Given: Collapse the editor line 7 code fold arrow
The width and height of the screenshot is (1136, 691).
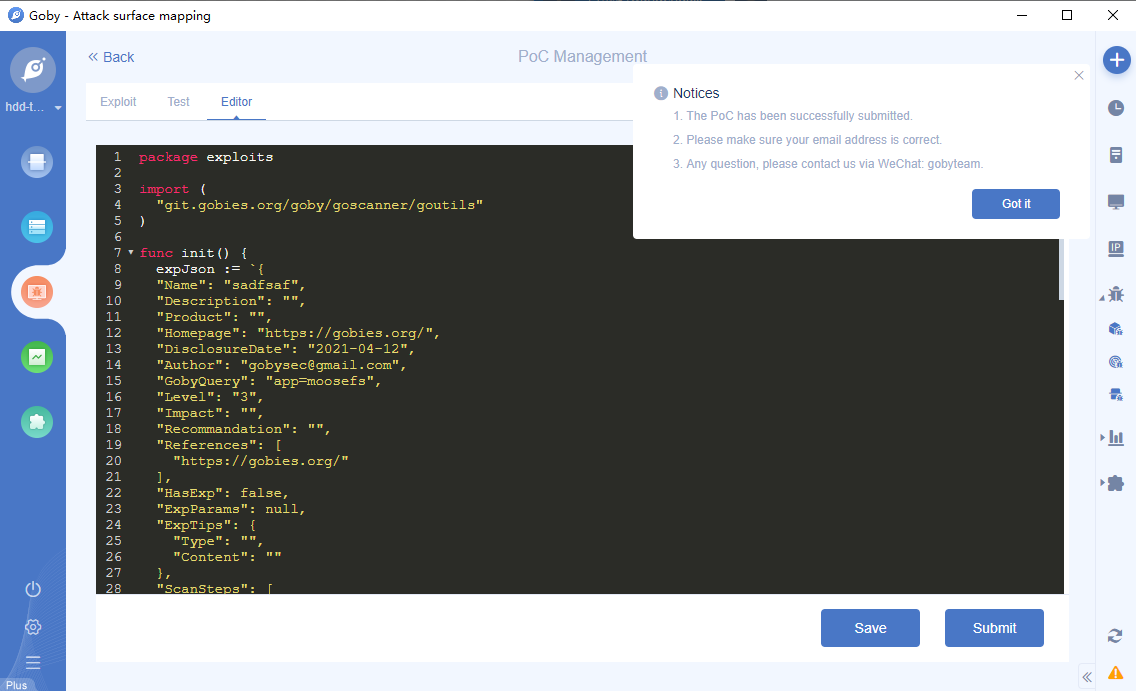Looking at the screenshot, I should pyautogui.click(x=130, y=253).
